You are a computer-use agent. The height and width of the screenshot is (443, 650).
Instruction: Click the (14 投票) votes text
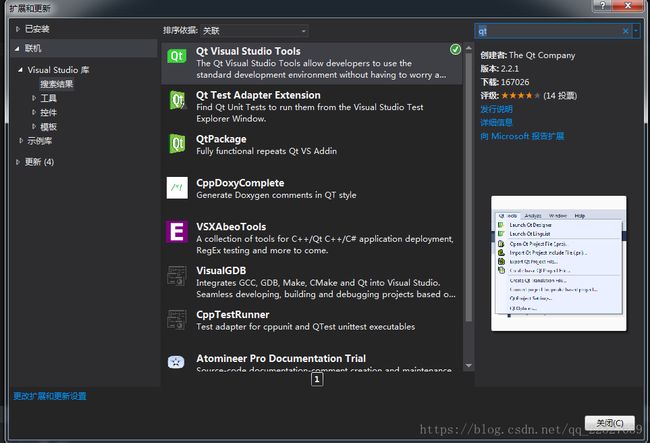560,96
